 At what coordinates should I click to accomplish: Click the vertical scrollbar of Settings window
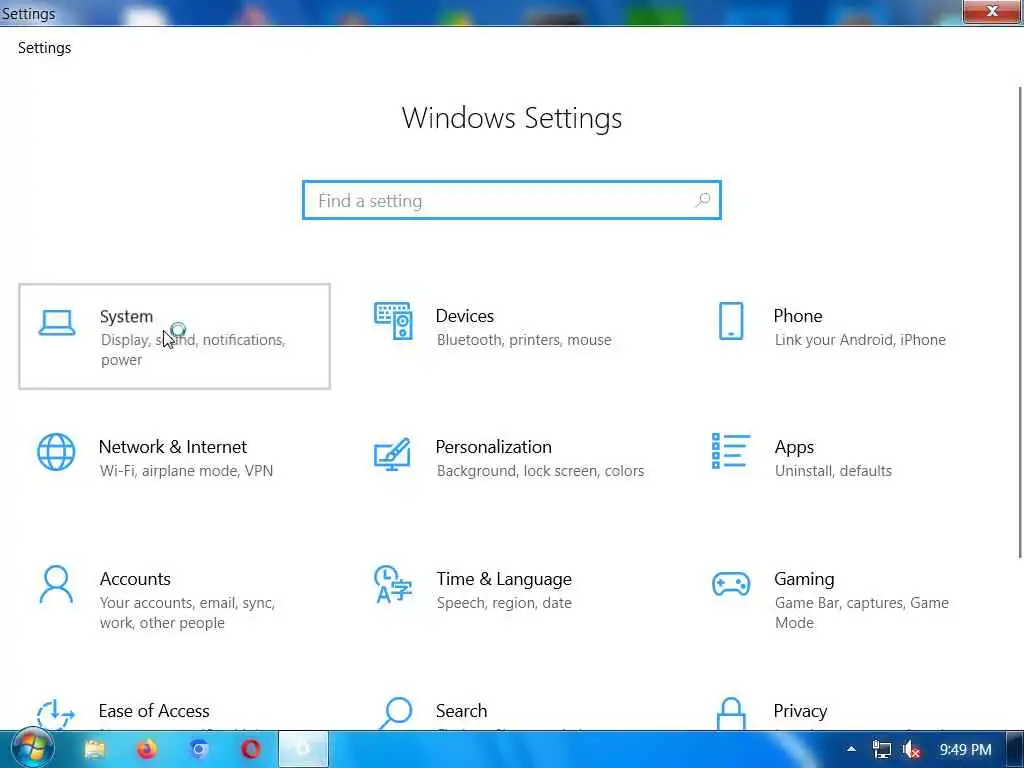[1019, 323]
